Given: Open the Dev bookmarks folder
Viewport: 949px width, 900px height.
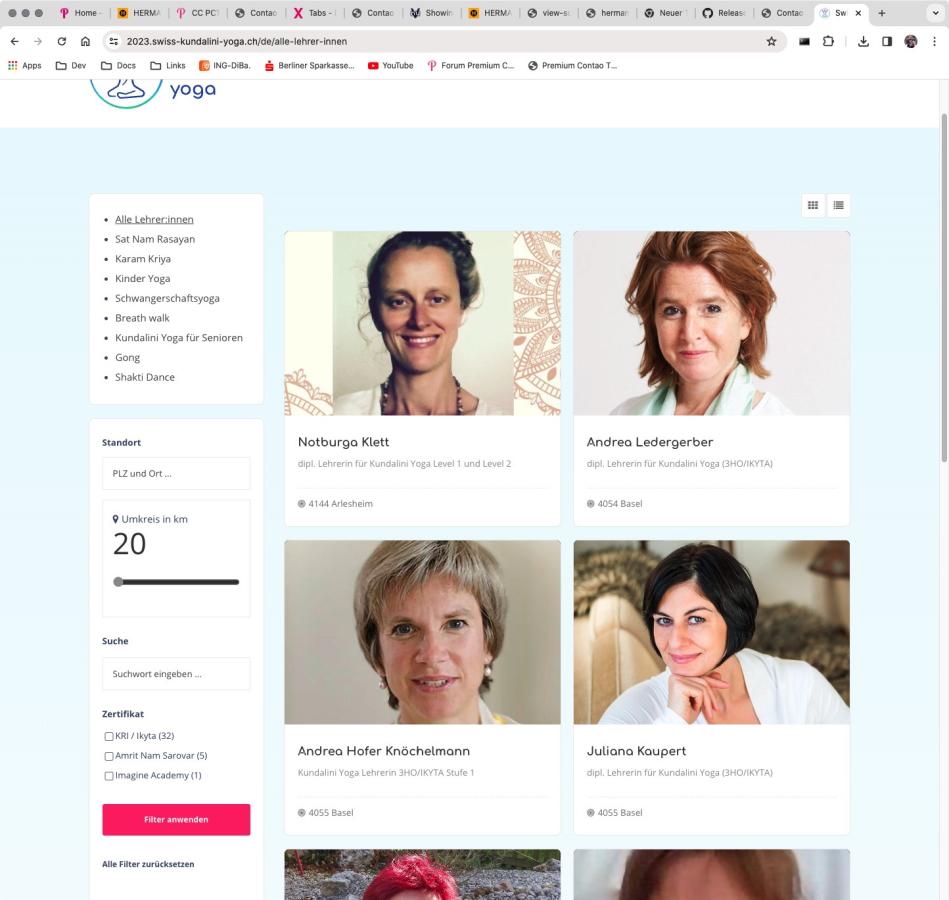Looking at the screenshot, I should tap(71, 65).
